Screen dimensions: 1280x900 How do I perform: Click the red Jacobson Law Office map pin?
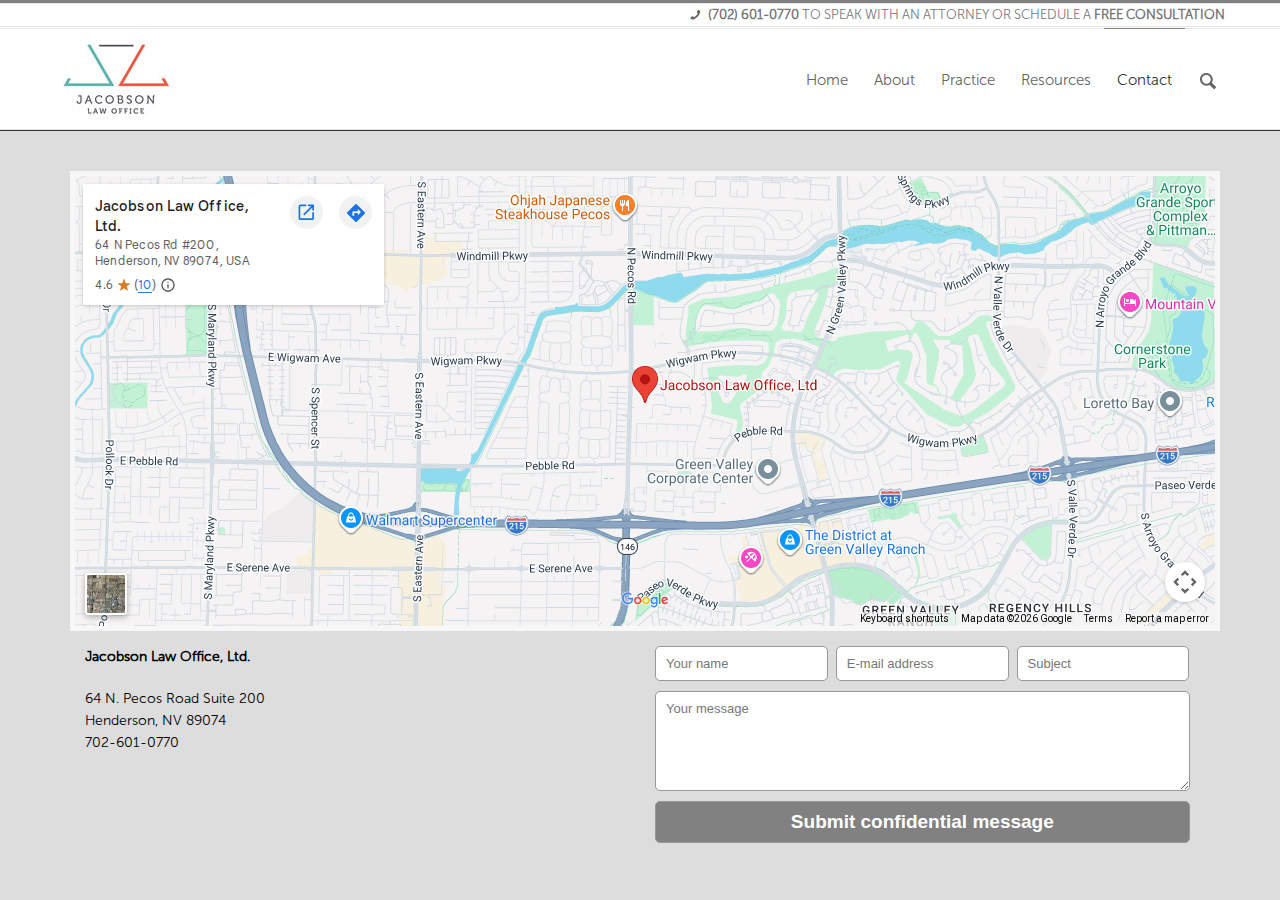point(645,384)
